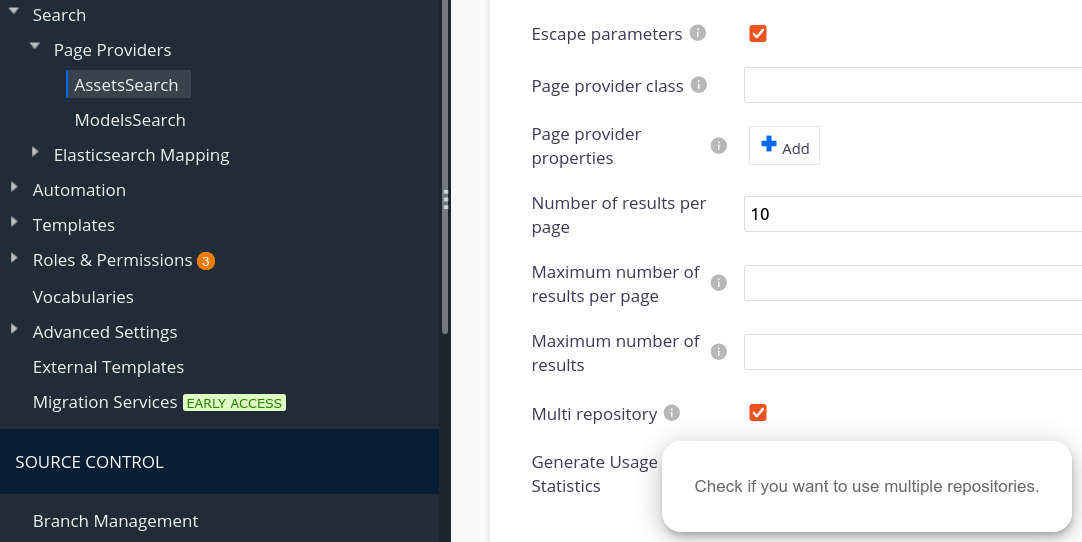Collapse the Page Providers node
Screen dimensions: 1082x542
click(x=35, y=46)
